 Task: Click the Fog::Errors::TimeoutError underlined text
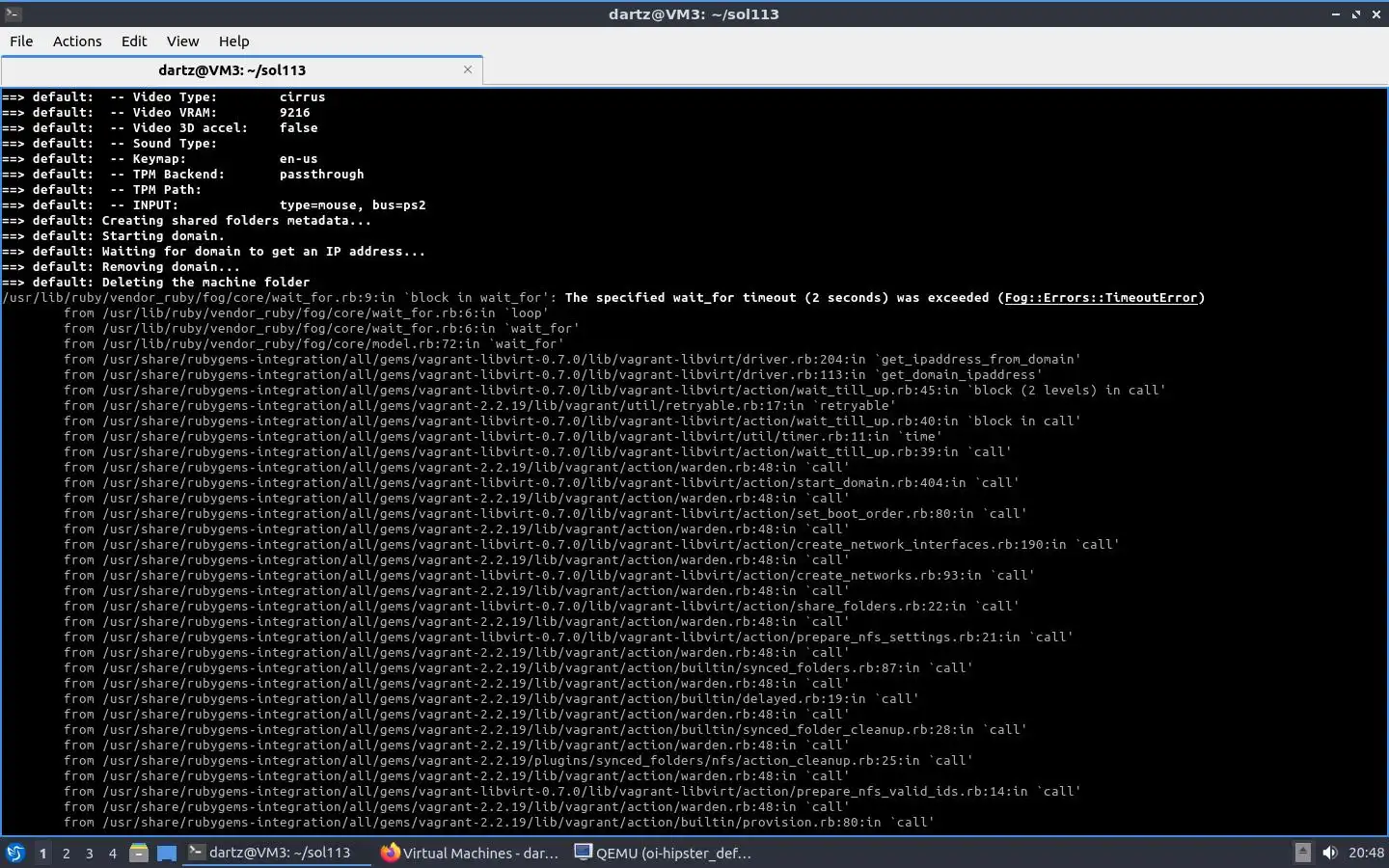point(1101,298)
